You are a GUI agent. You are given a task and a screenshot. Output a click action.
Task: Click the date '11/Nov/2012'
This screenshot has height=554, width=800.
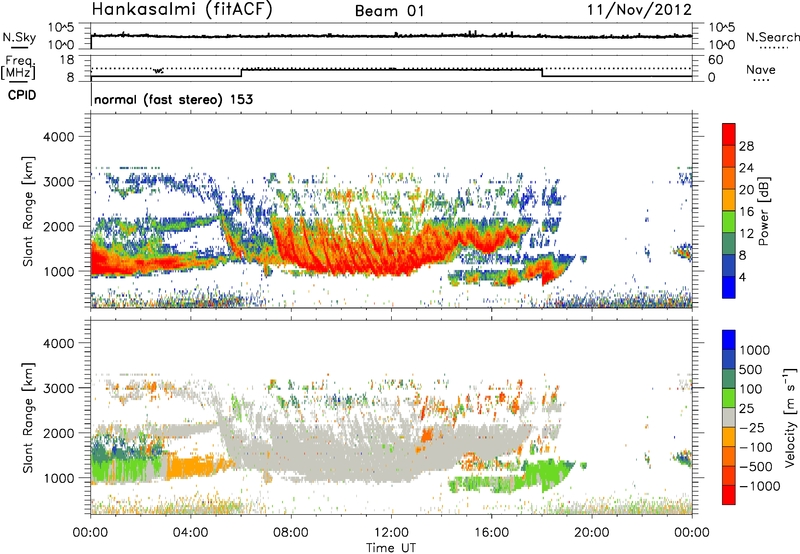pyautogui.click(x=639, y=9)
